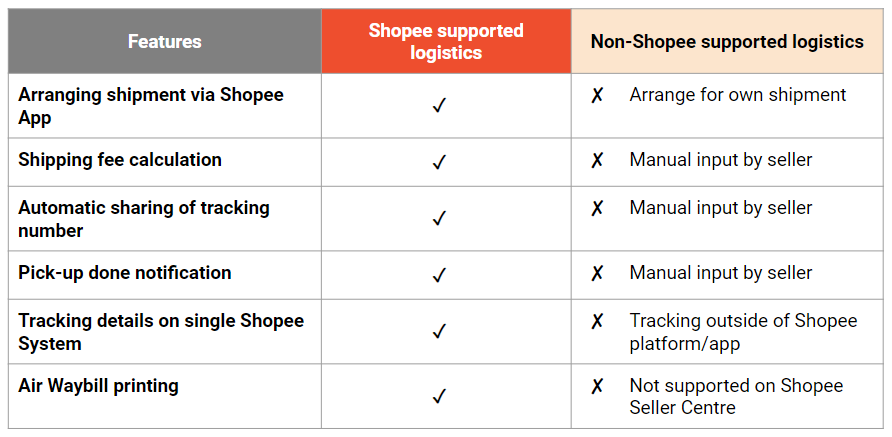This screenshot has width=892, height=437.
Task: Click the Arranging shipment via Shopee App label
Action: (151, 106)
